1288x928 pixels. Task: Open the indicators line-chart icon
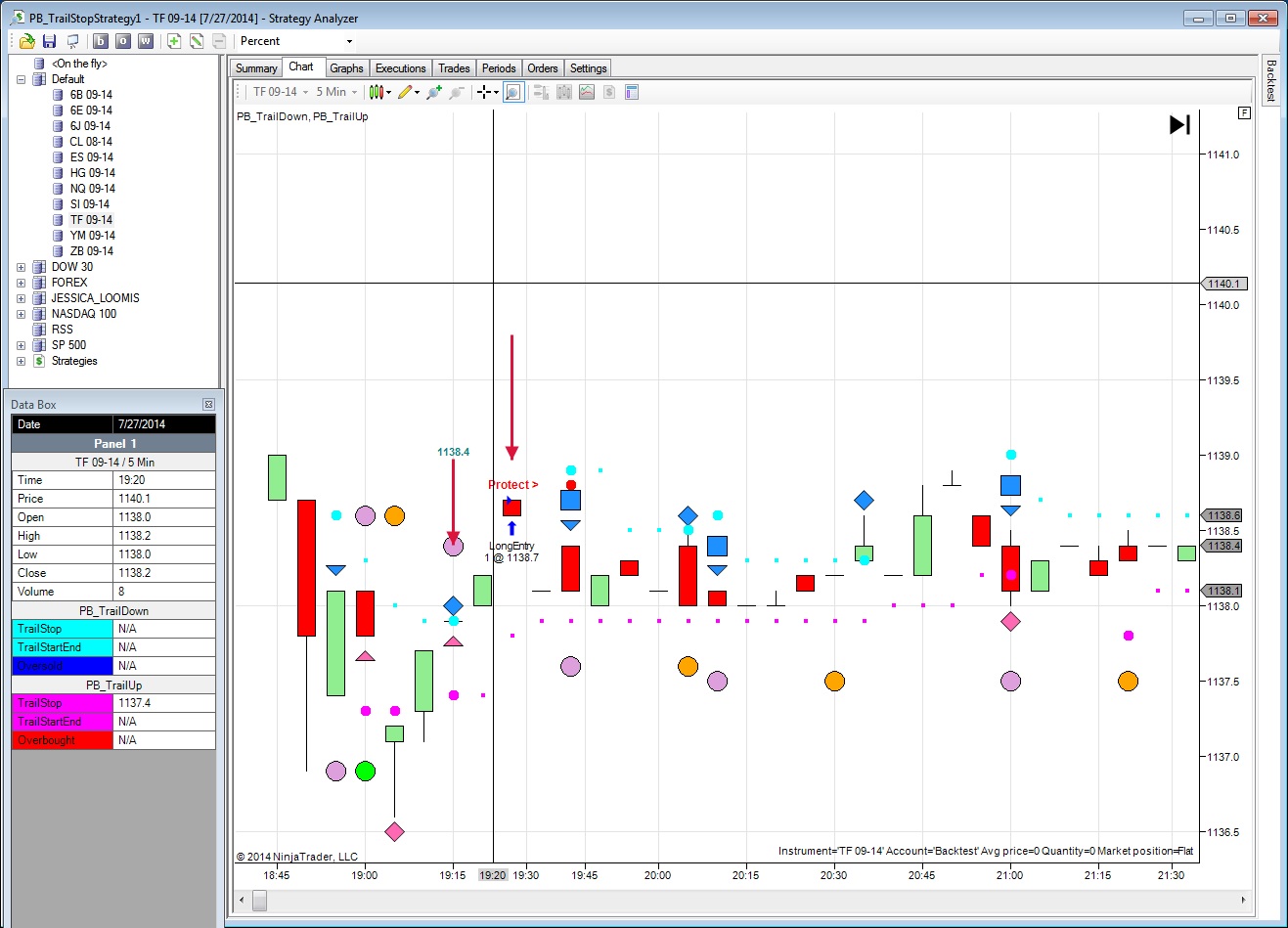tap(587, 92)
